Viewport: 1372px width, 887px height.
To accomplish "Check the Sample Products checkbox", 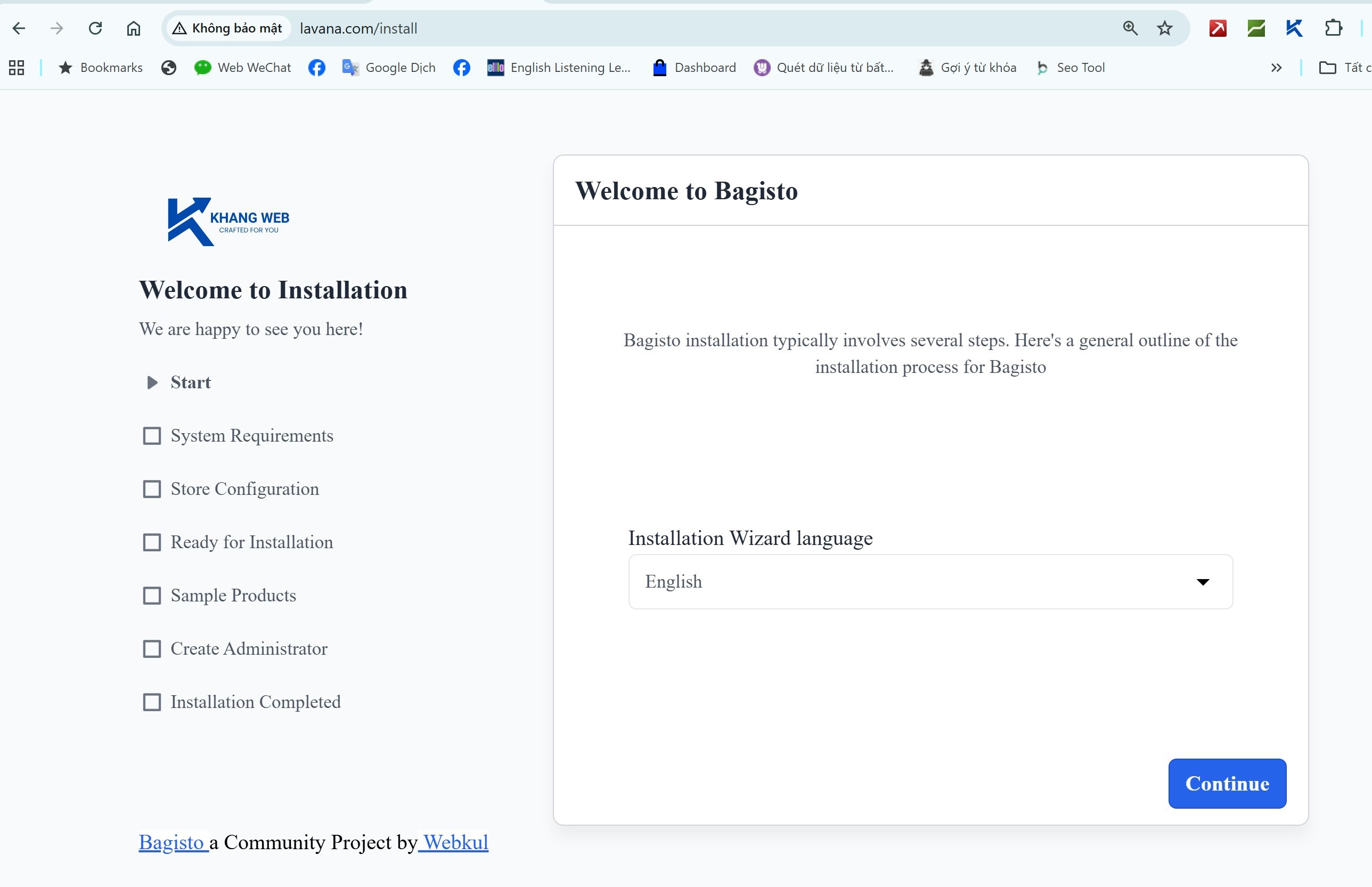I will [152, 596].
